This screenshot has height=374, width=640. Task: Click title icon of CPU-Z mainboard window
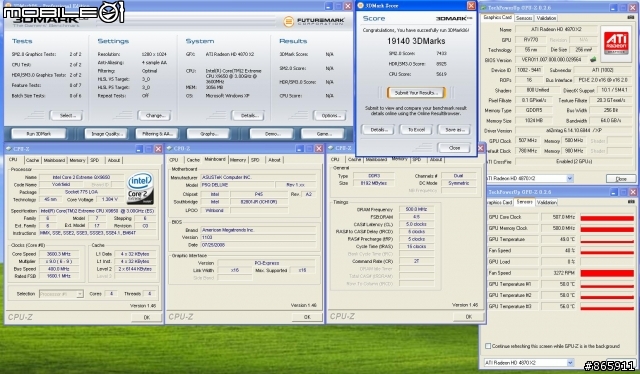coord(169,148)
